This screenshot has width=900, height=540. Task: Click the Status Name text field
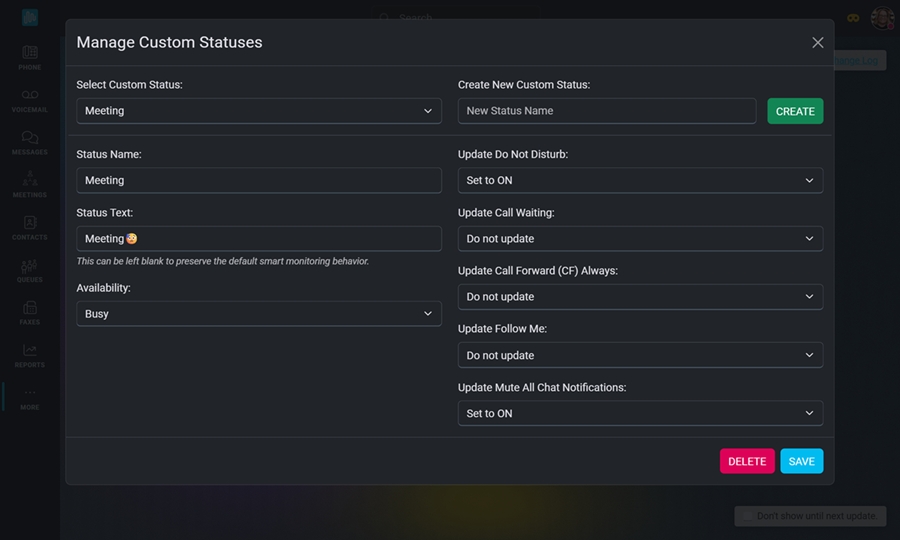click(259, 180)
